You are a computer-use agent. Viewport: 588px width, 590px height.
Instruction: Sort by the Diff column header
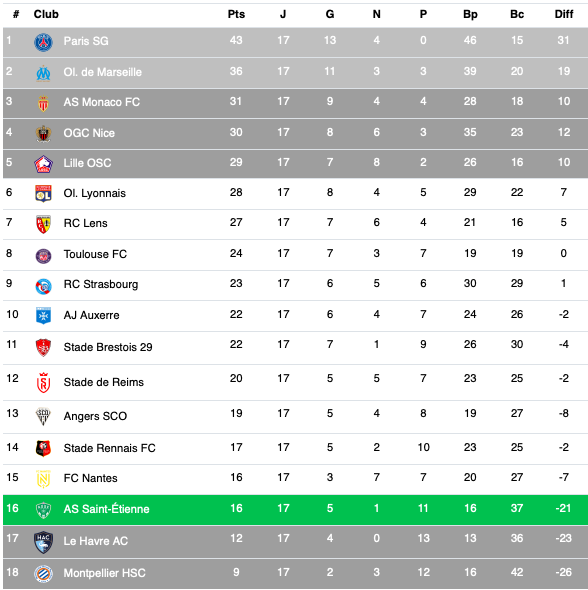point(564,14)
